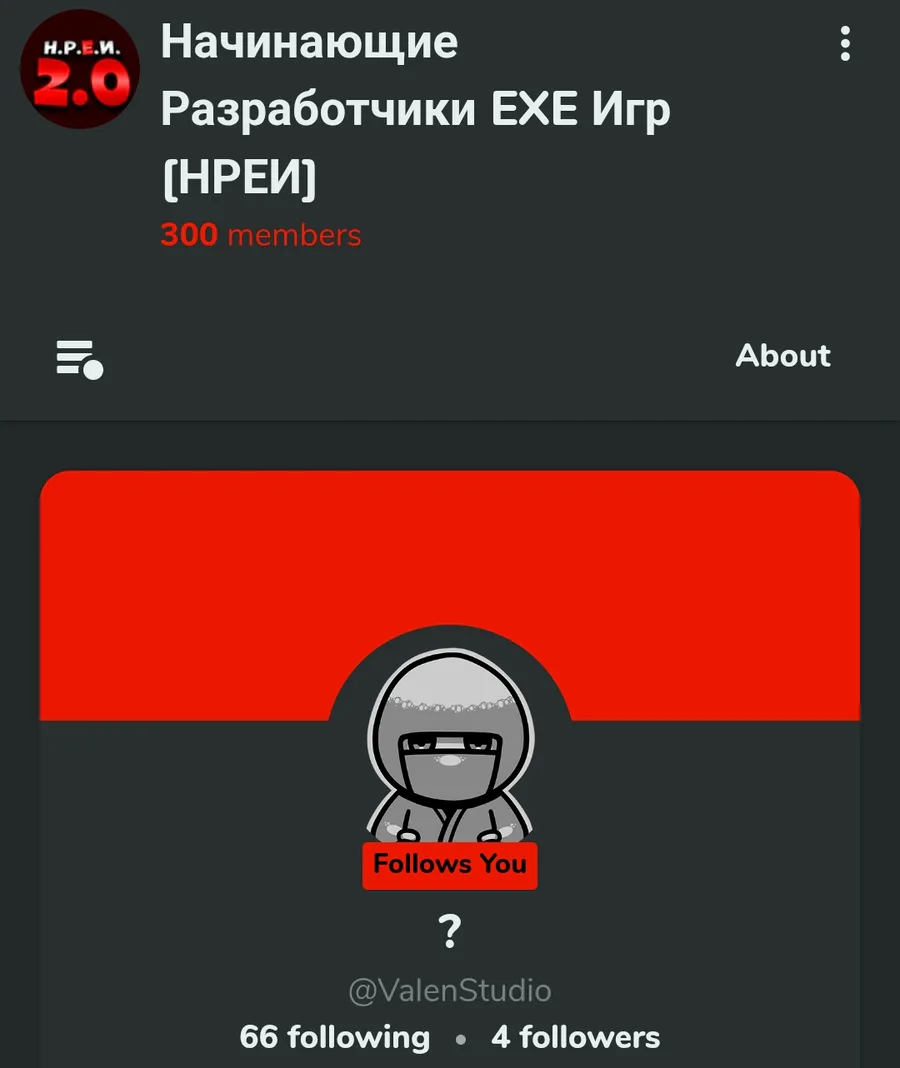The image size is (900, 1068).
Task: View the 66 following list
Action: pos(335,1037)
